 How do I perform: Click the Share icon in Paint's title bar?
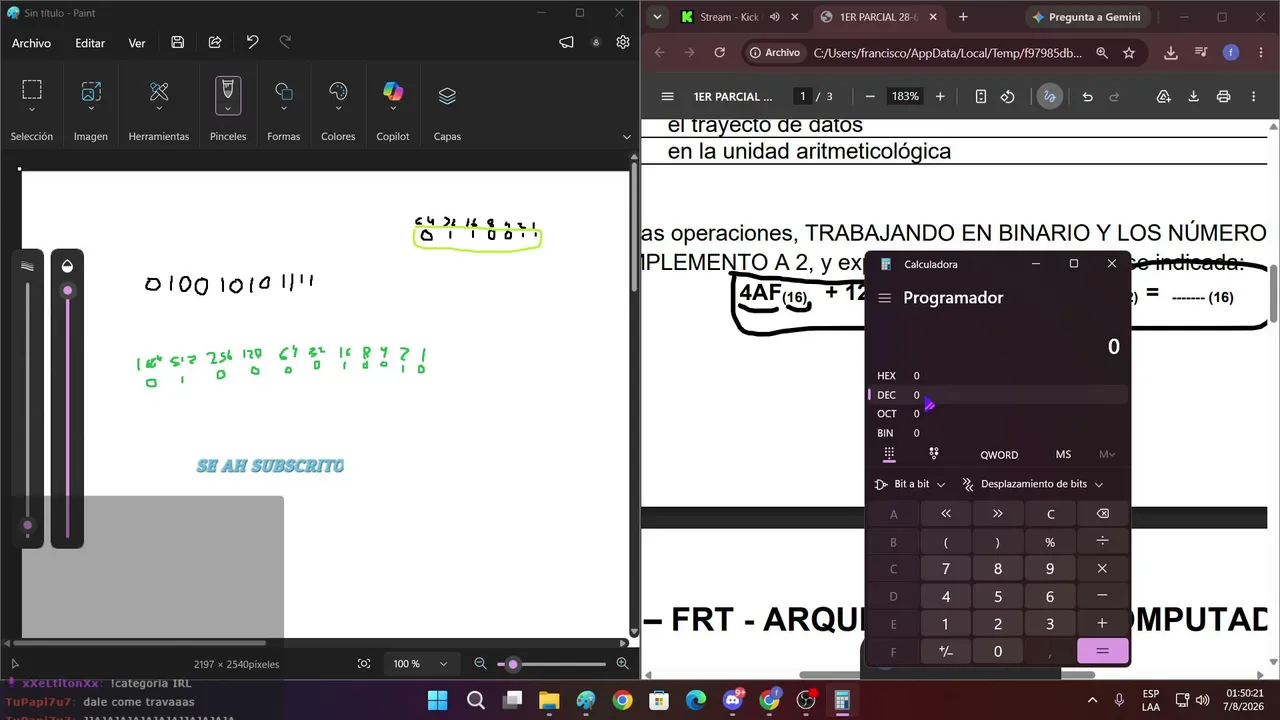(x=215, y=43)
